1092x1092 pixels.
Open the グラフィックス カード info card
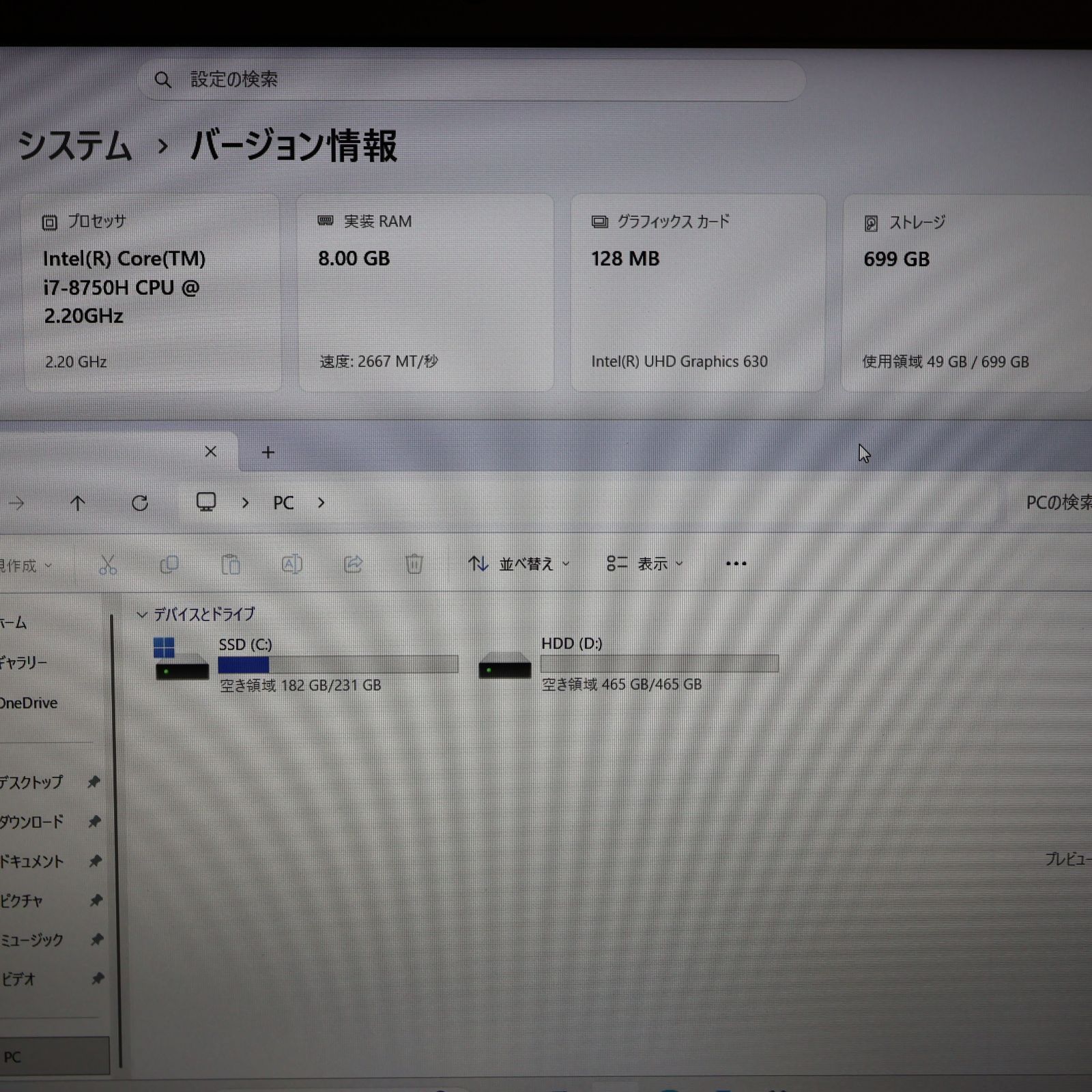(698, 293)
